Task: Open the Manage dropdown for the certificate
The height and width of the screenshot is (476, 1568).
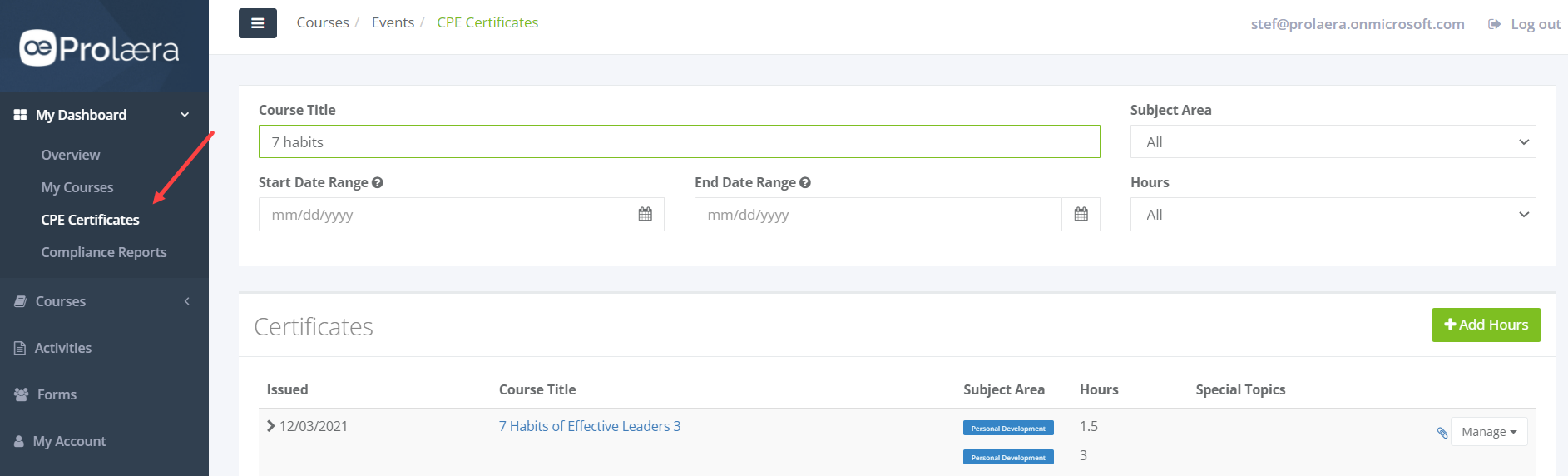Action: coord(1489,432)
